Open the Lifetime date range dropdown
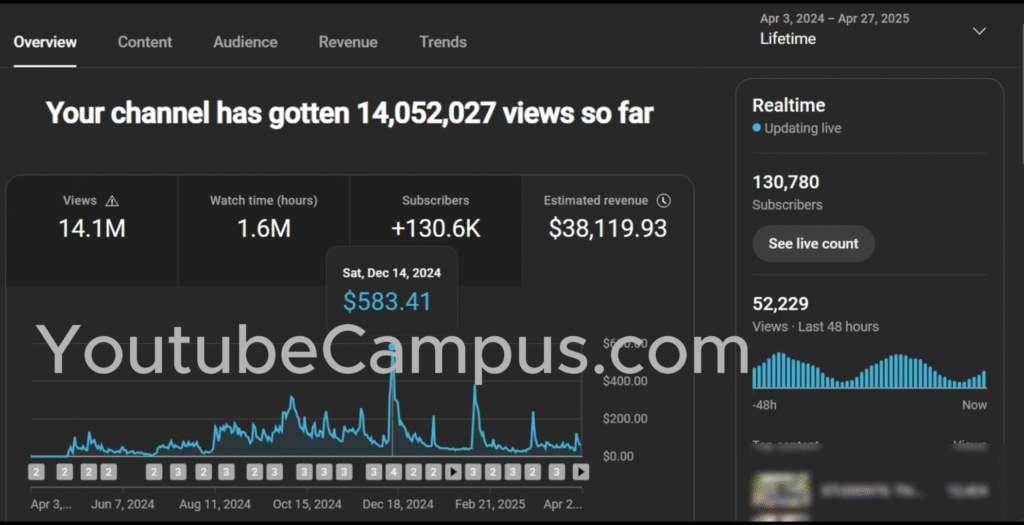Image resolution: width=1024 pixels, height=525 pixels. 872,29
